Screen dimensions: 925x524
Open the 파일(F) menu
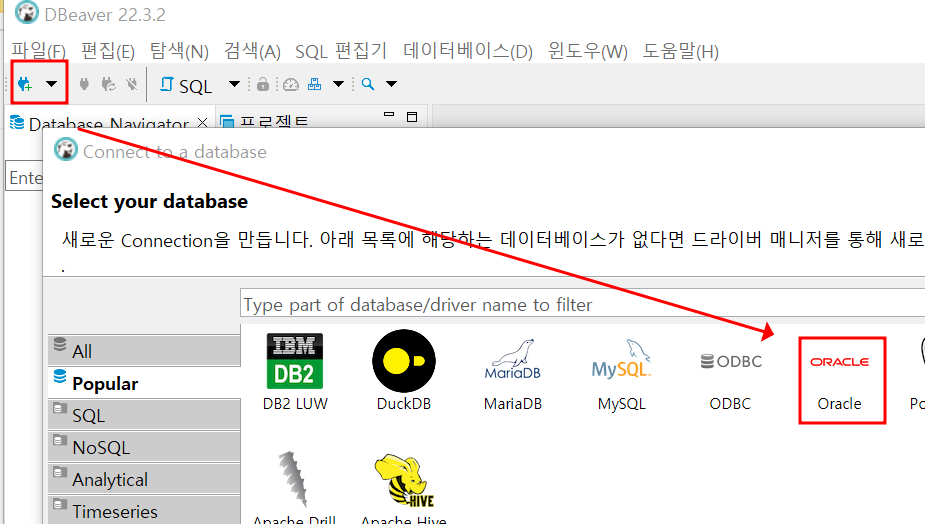(38, 51)
